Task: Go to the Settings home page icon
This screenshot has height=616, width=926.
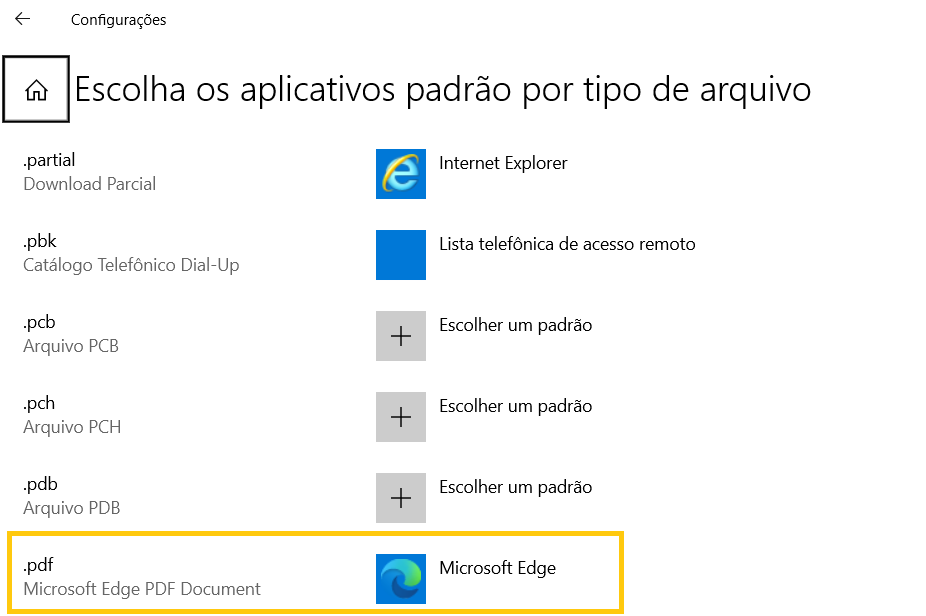Action: tap(36, 90)
